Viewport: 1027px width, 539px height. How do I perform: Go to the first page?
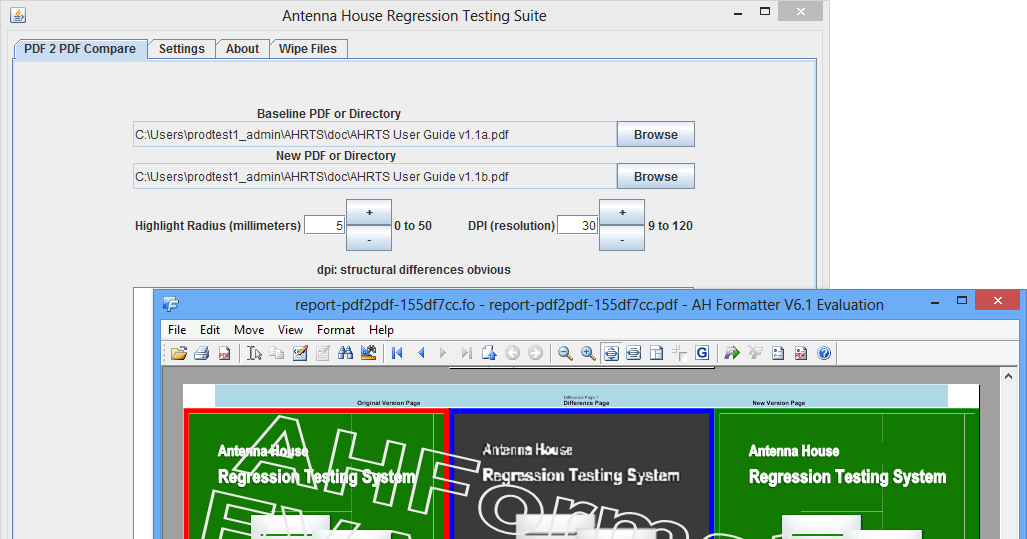pos(397,354)
